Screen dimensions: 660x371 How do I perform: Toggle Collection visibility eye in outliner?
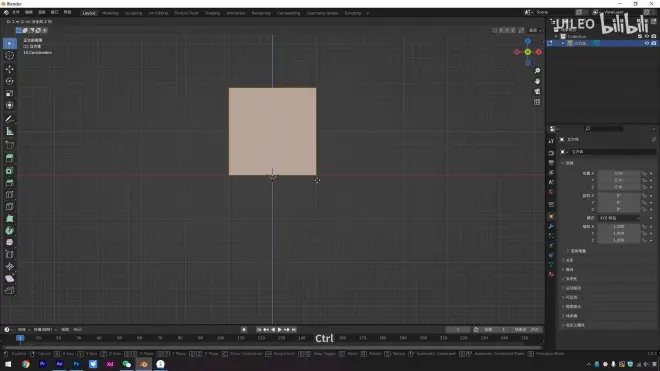point(647,37)
